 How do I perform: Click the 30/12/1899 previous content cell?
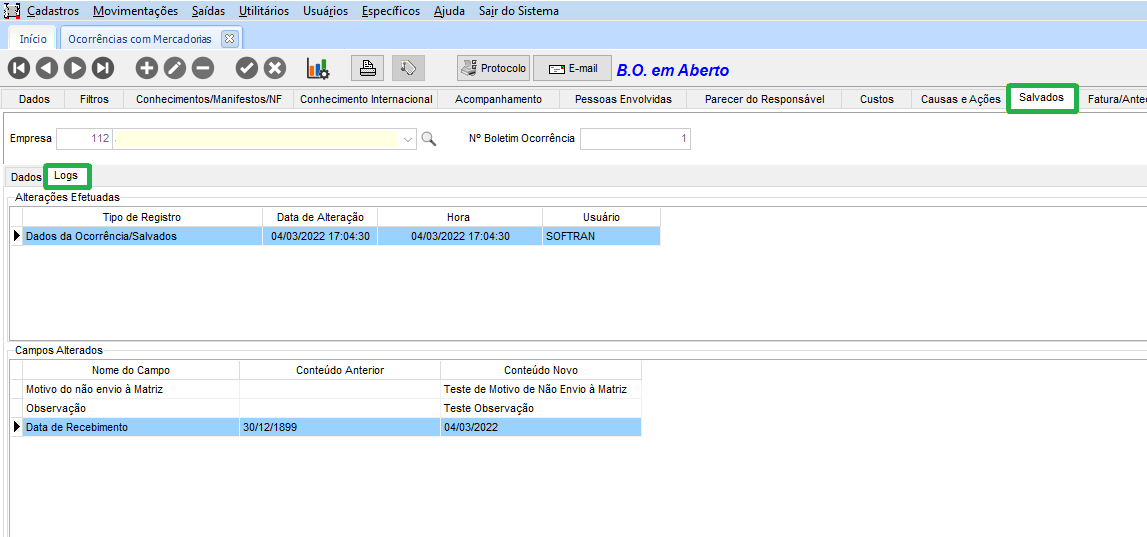(x=339, y=427)
